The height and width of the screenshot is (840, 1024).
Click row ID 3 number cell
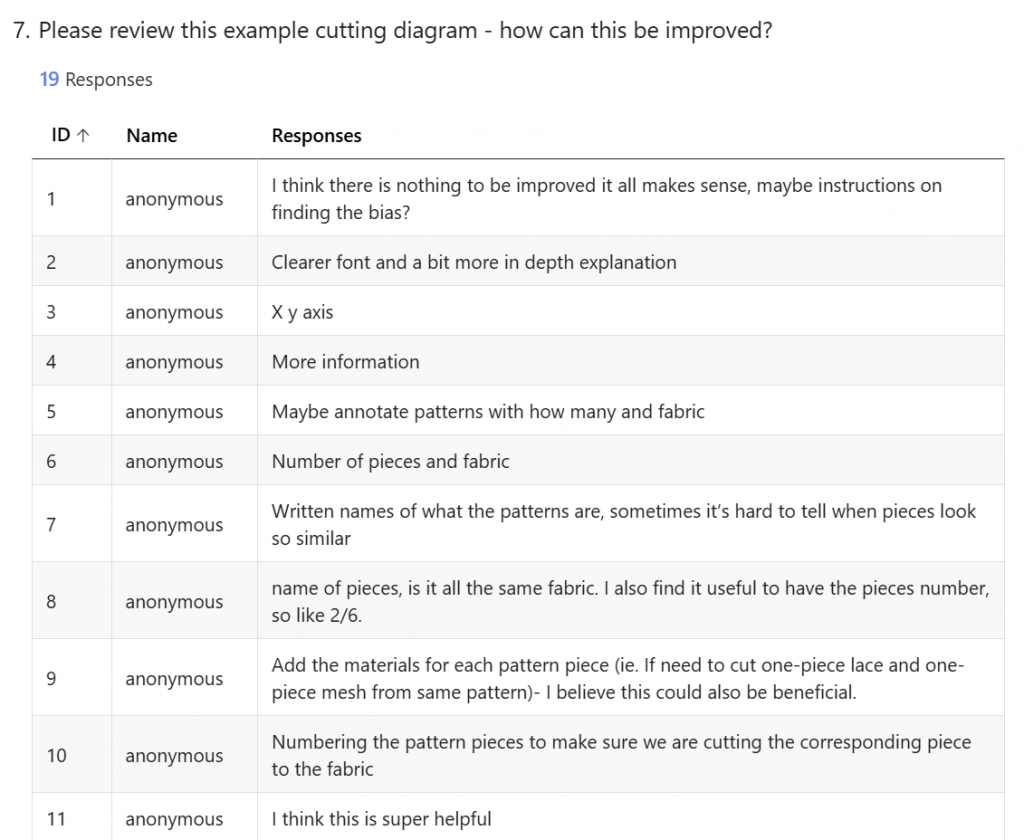point(51,312)
